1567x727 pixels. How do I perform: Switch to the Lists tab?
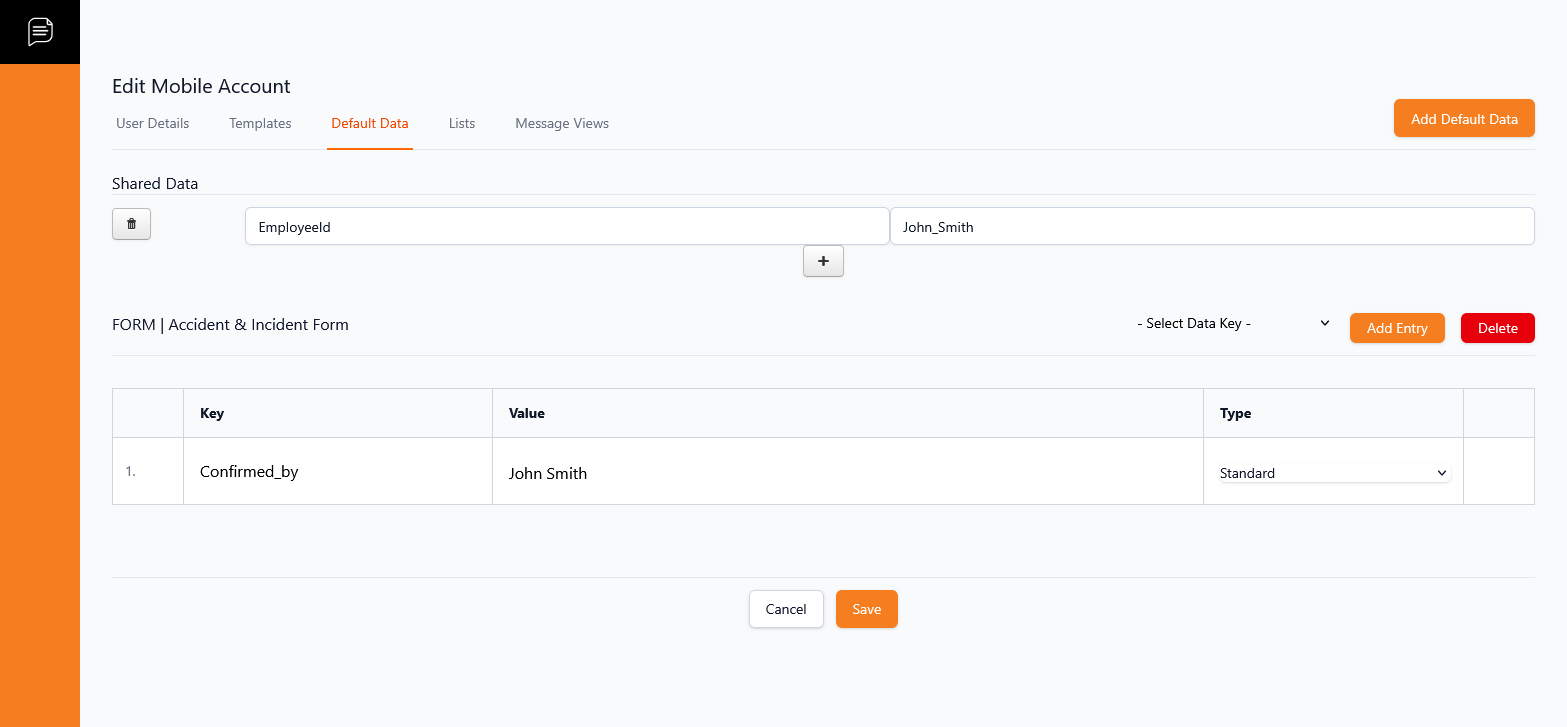coord(462,123)
